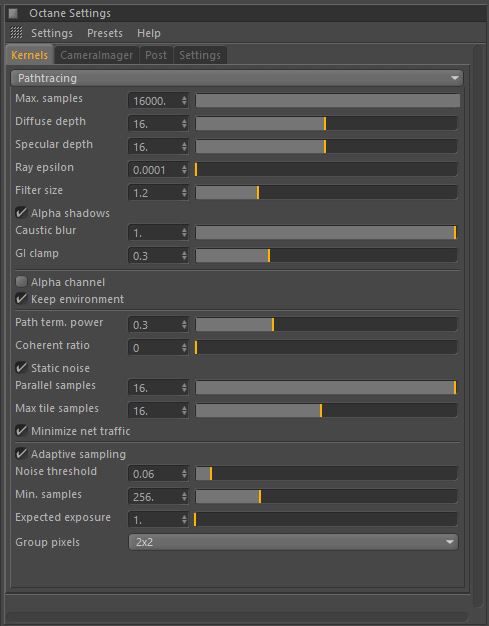Click the Path term. power slider
The image size is (489, 626).
pos(326,325)
